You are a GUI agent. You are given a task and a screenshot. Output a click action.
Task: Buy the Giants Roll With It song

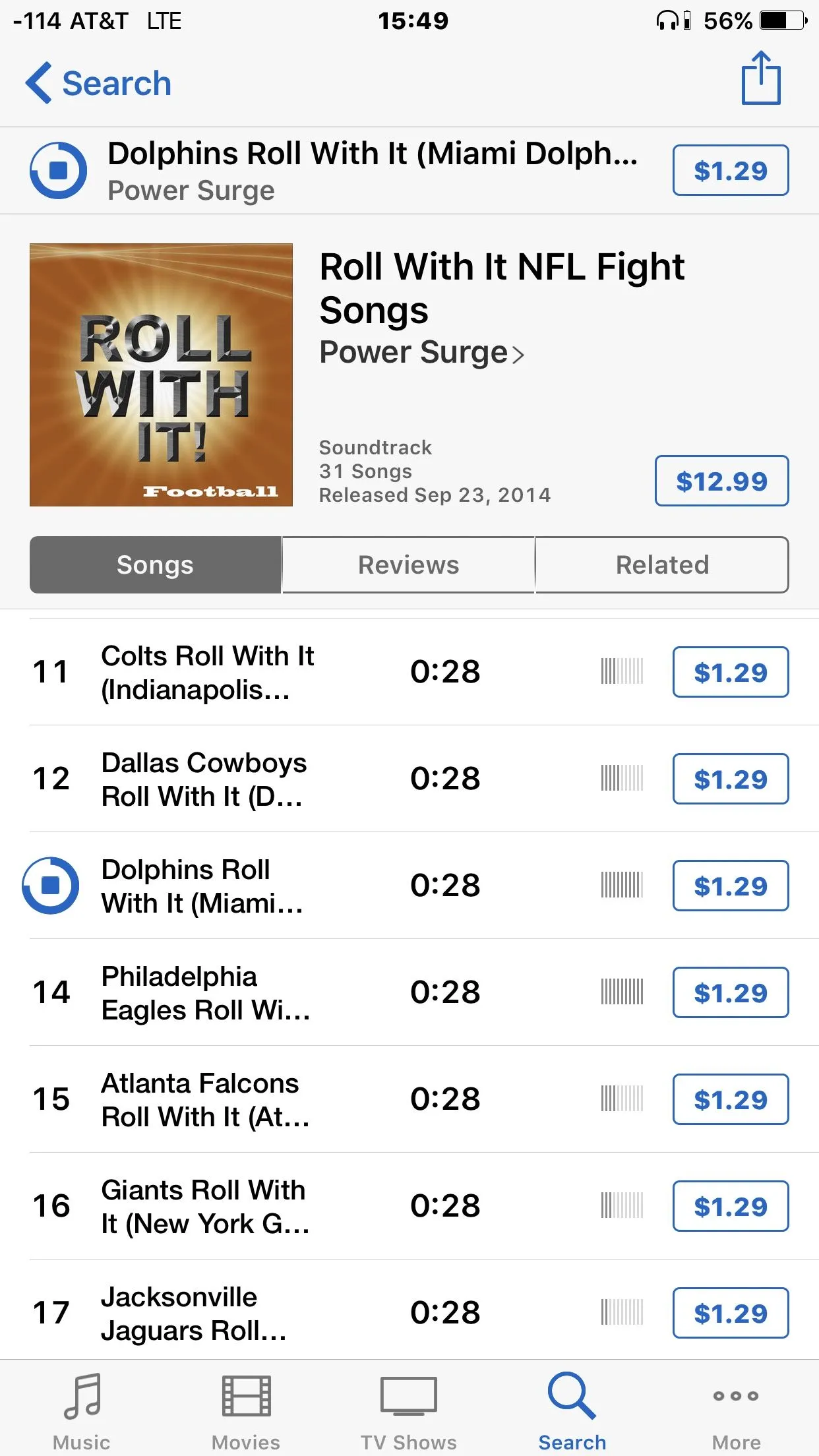click(x=731, y=1206)
